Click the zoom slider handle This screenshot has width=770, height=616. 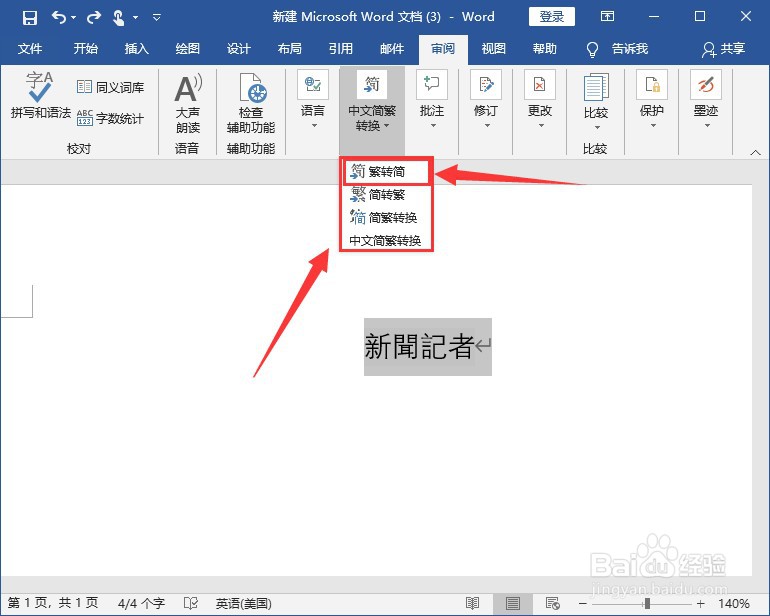[648, 603]
